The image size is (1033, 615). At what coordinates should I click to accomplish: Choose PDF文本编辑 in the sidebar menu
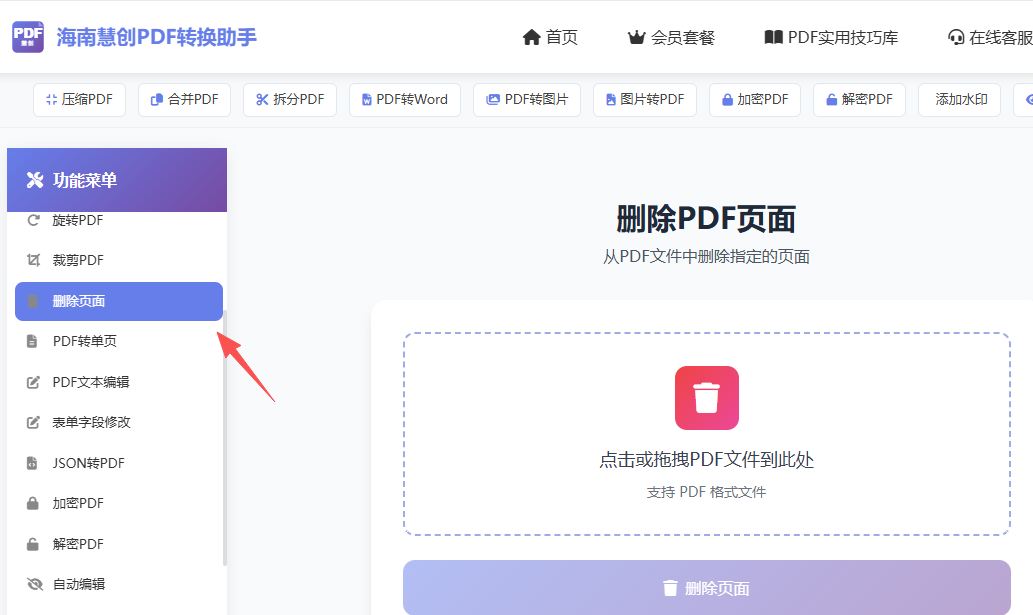119,382
